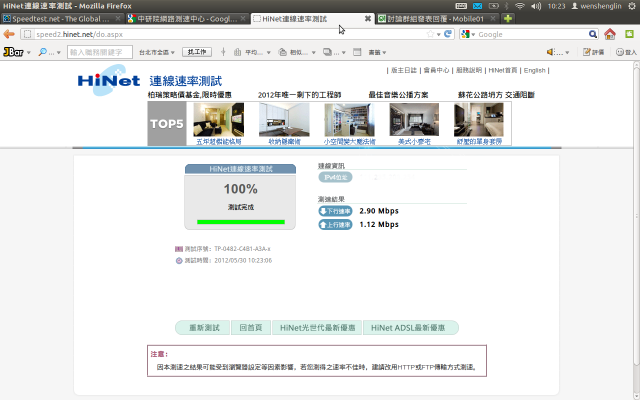
Task: Click HiNet ADSL最新優惠 button
Action: [x=410, y=328]
